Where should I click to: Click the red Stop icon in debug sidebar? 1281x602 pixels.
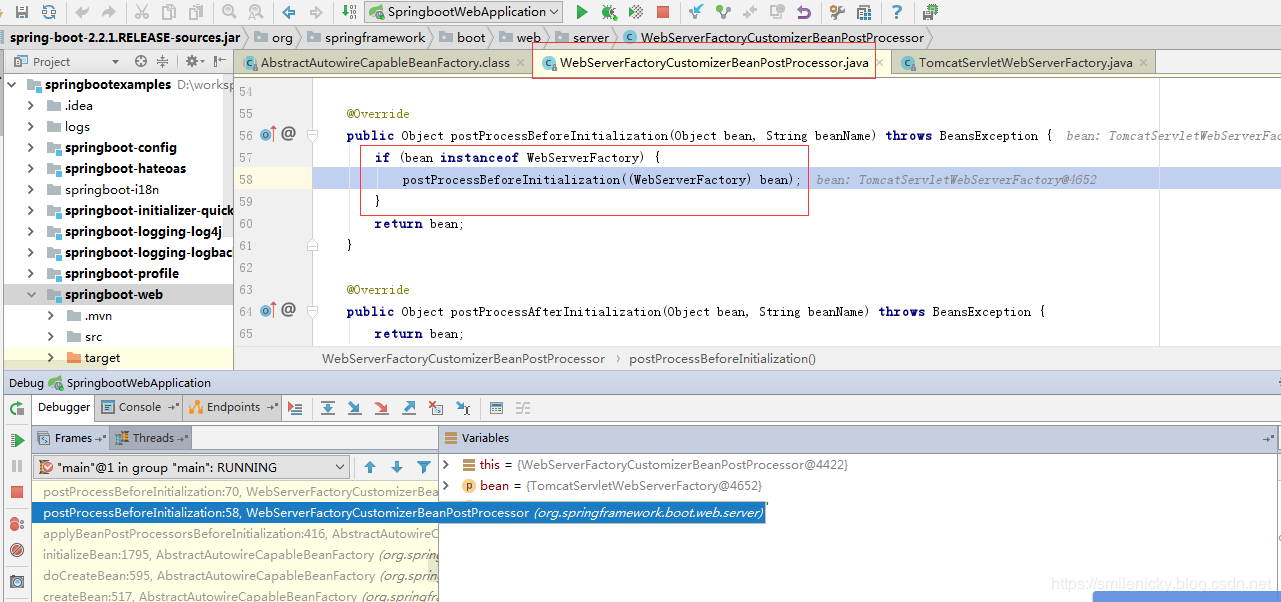point(17,492)
